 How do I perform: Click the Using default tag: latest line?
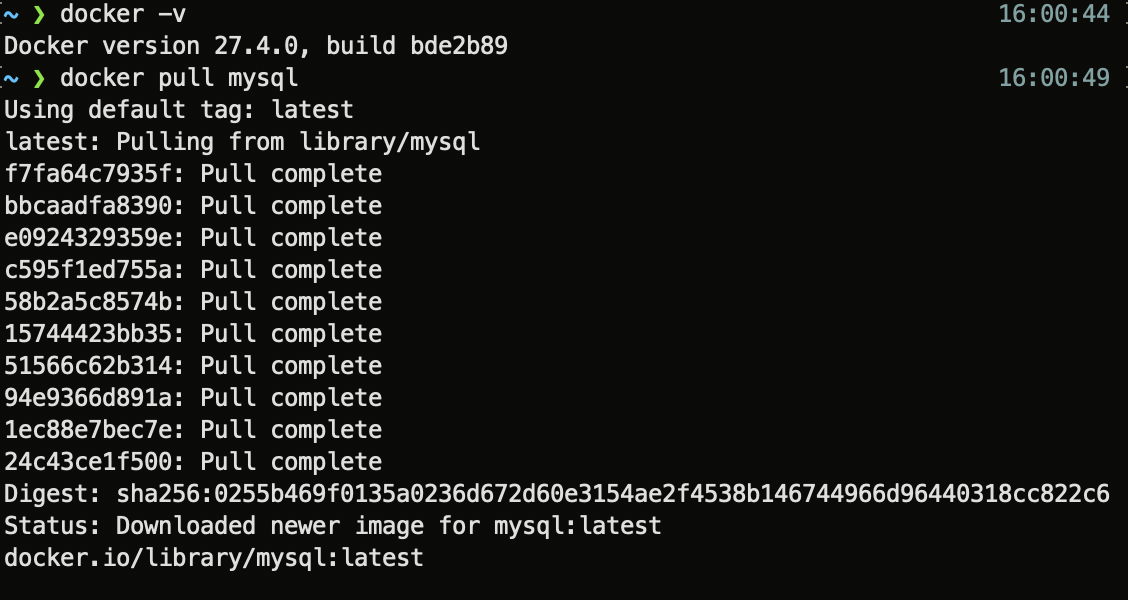pos(179,110)
